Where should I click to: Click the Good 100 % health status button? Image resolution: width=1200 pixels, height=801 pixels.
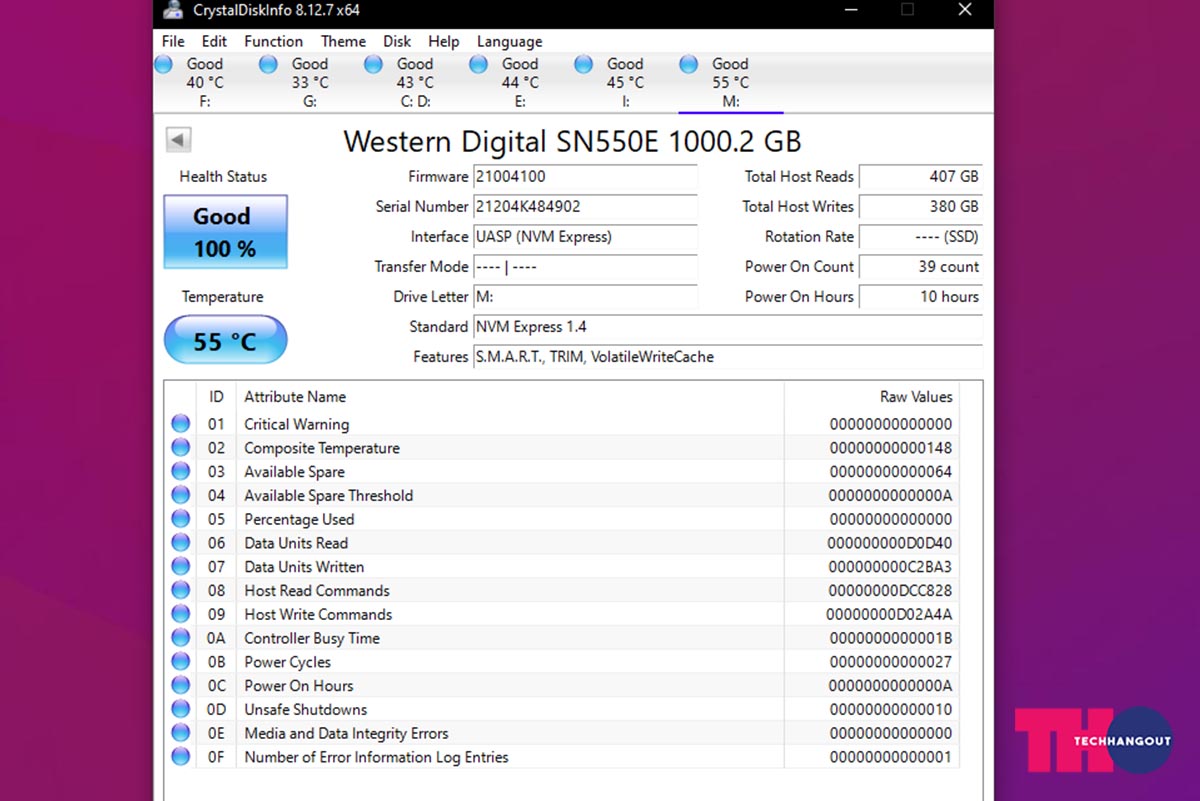225,232
